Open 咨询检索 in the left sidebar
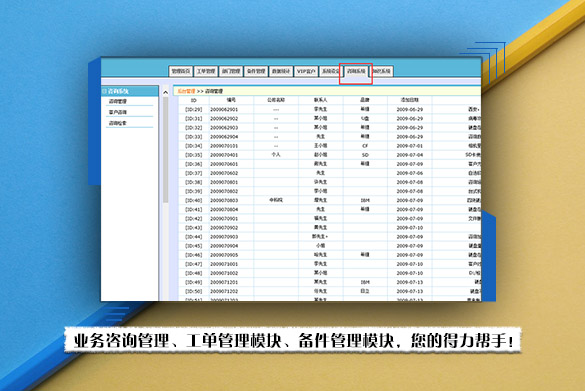Image resolution: width=585 pixels, height=391 pixels. (118, 123)
